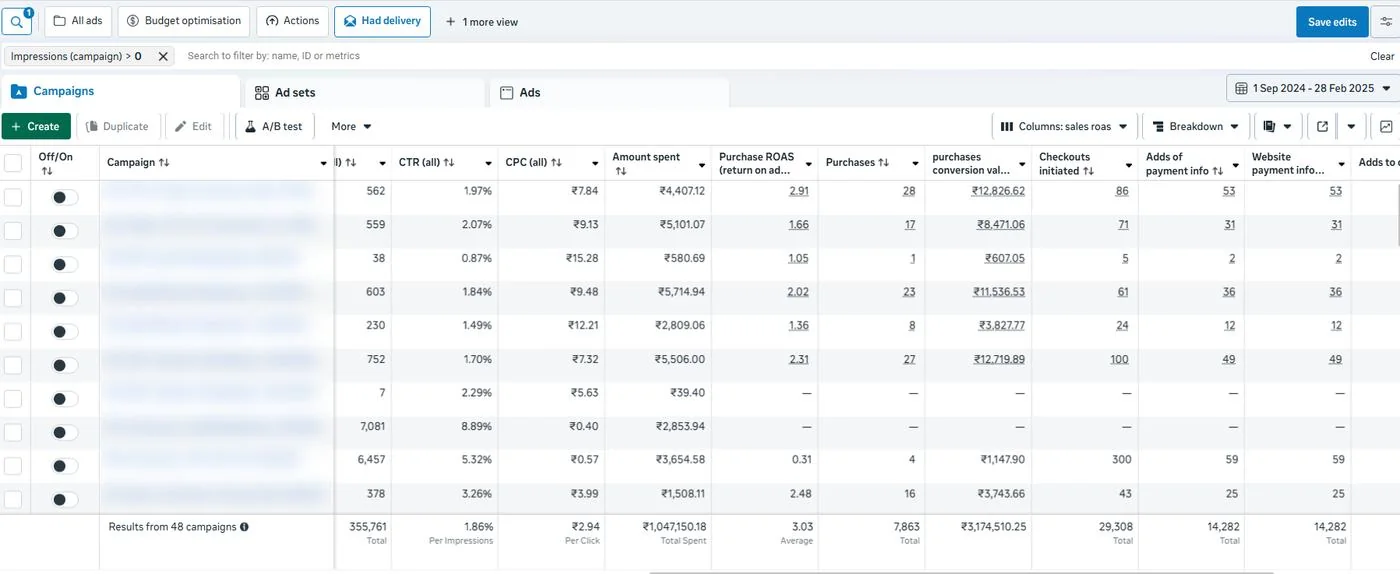
Task: Sort by the Off/On column
Action: click(46, 172)
